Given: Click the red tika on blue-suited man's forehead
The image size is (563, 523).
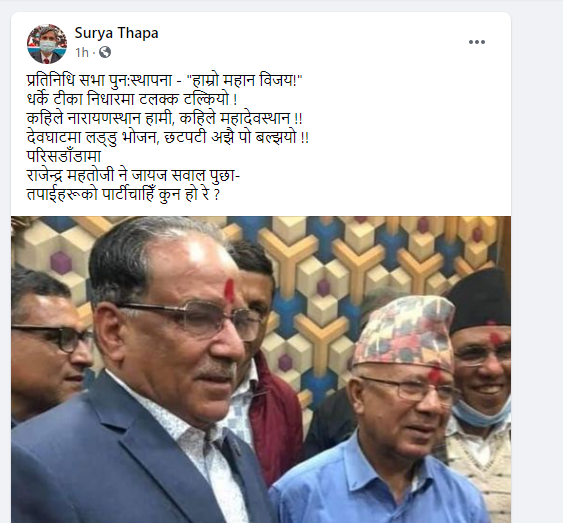Looking at the screenshot, I should pos(229,289).
